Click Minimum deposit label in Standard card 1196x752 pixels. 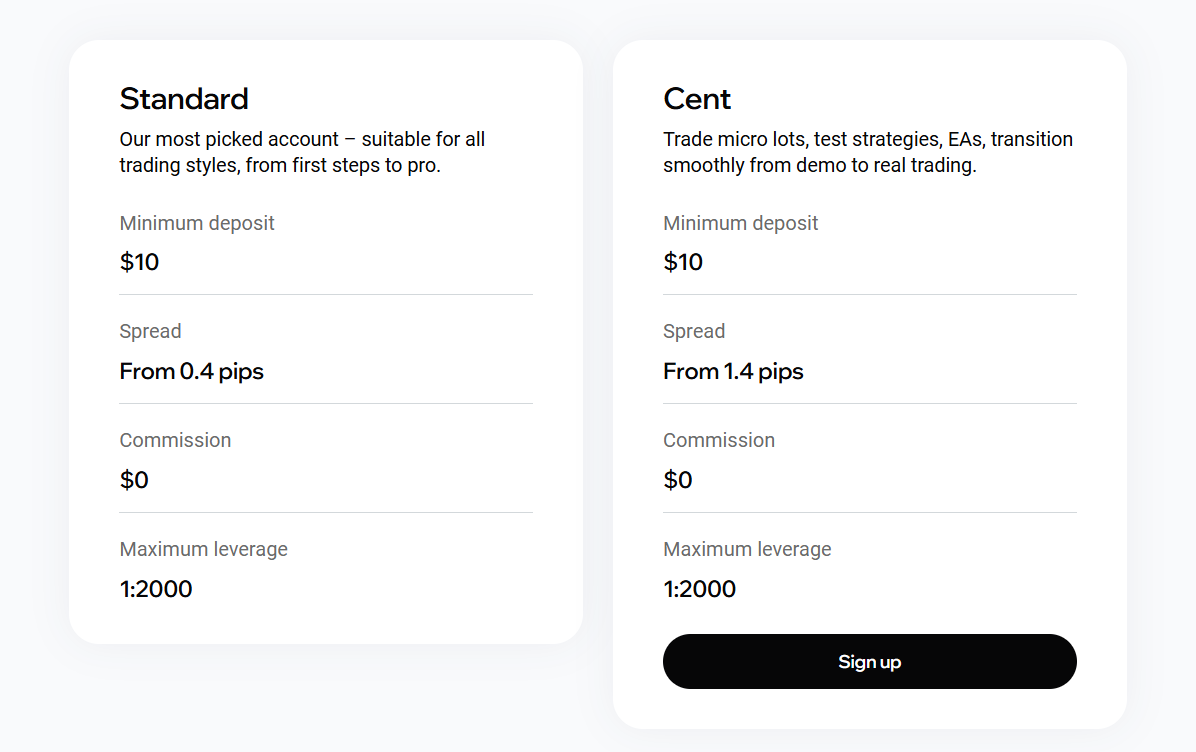197,223
